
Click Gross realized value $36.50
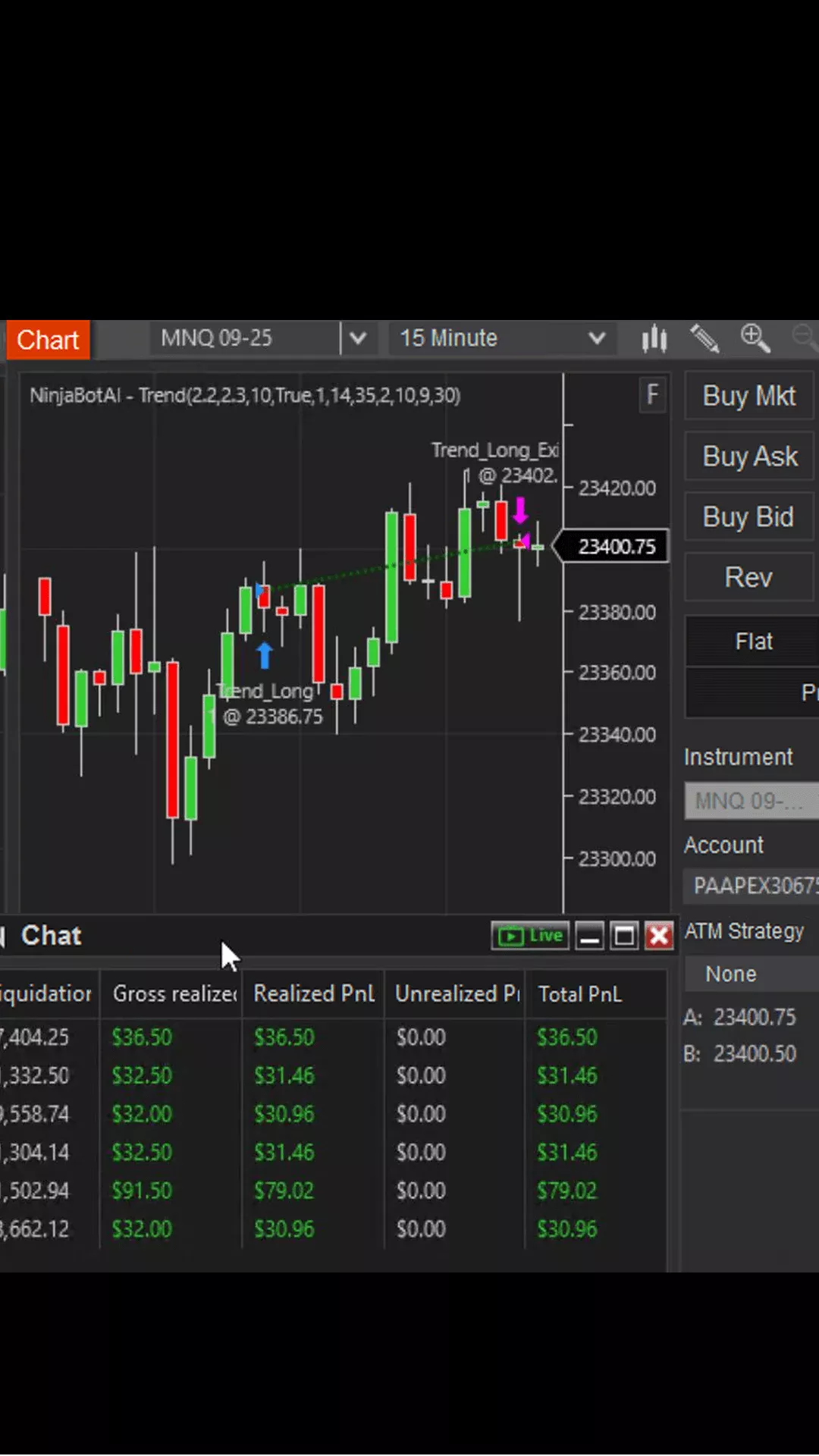click(142, 1037)
